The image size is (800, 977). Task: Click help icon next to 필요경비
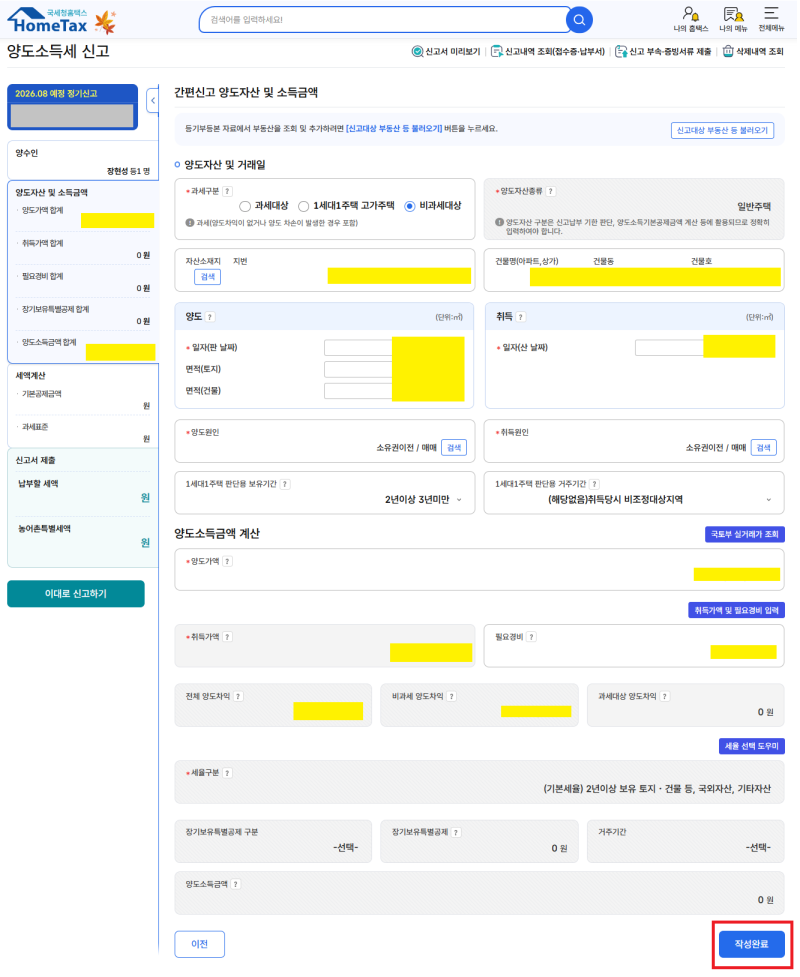click(531, 637)
